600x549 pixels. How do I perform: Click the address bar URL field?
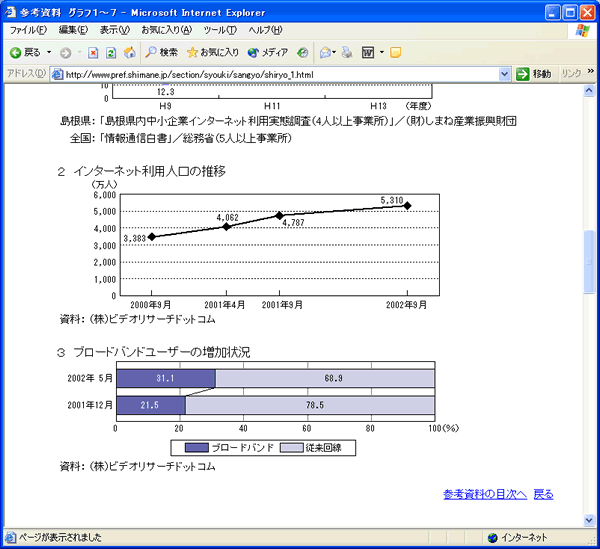point(280,74)
